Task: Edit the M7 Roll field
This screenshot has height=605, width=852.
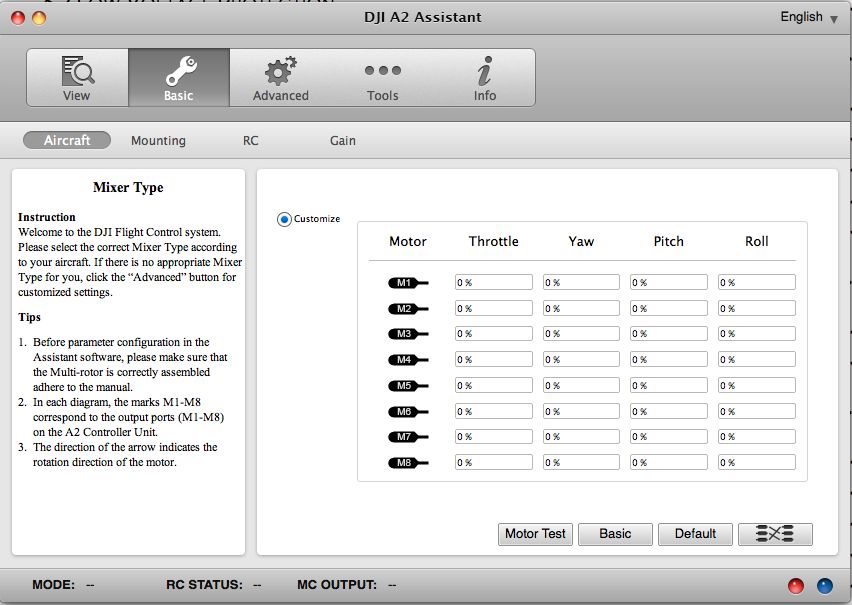Action: pyautogui.click(x=757, y=436)
